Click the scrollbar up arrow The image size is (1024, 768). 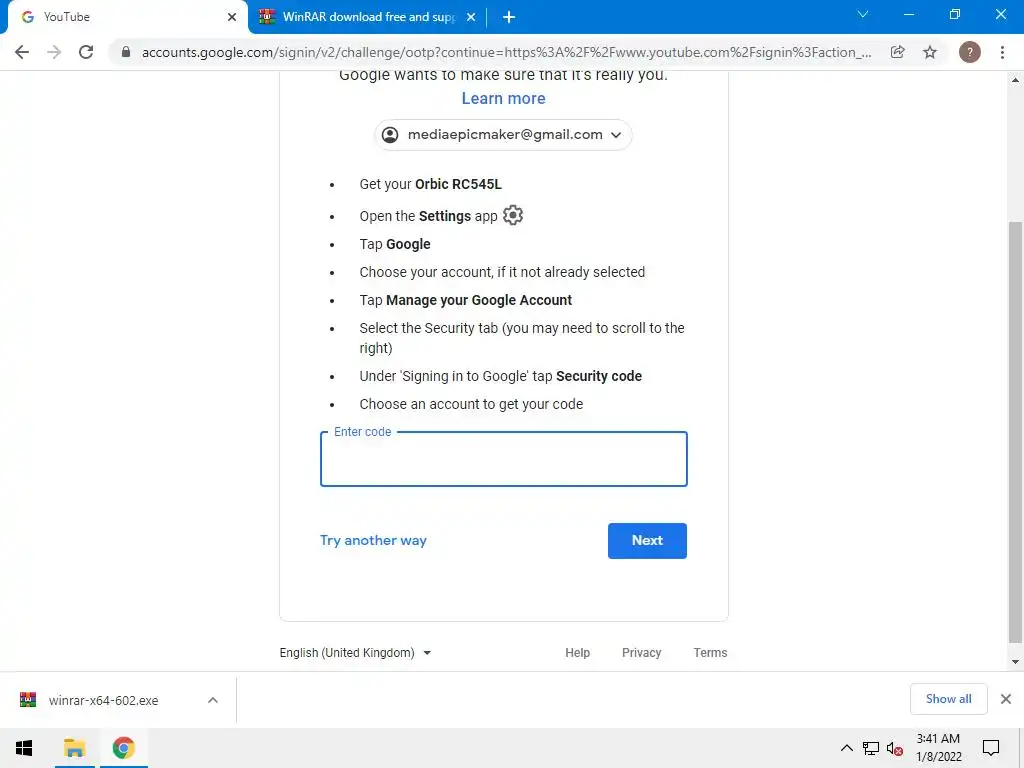click(1015, 80)
